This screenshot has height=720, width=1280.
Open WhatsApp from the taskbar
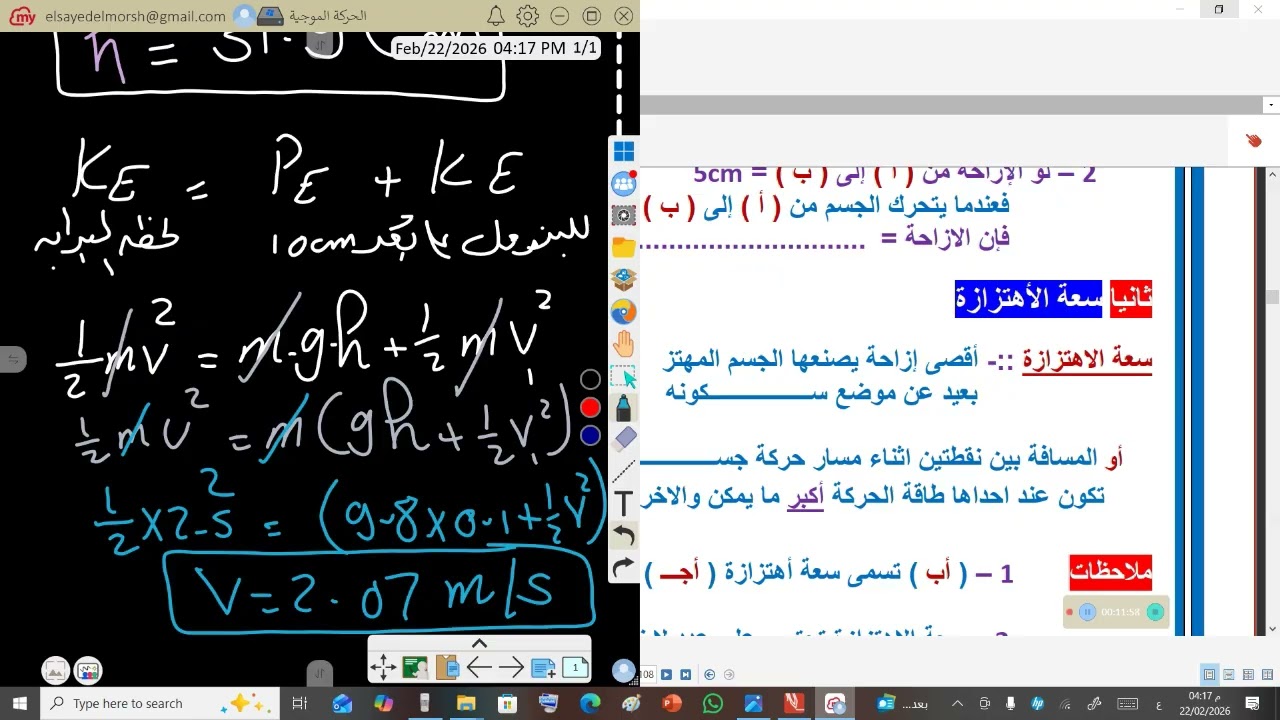712,704
